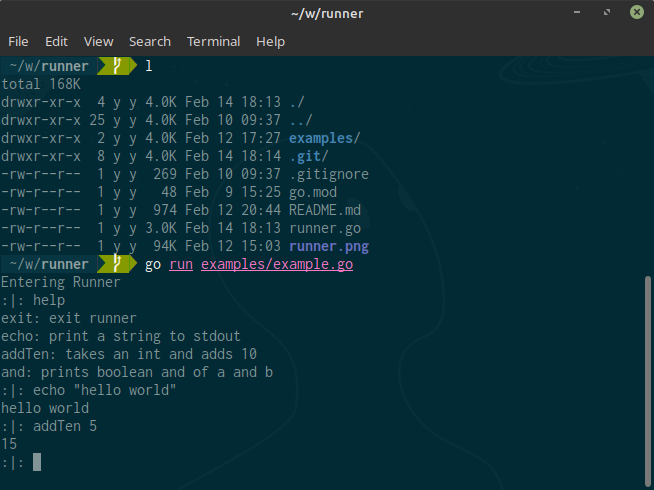The image size is (654, 490).
Task: Click the 'total 168K' line
Action: tap(41, 84)
